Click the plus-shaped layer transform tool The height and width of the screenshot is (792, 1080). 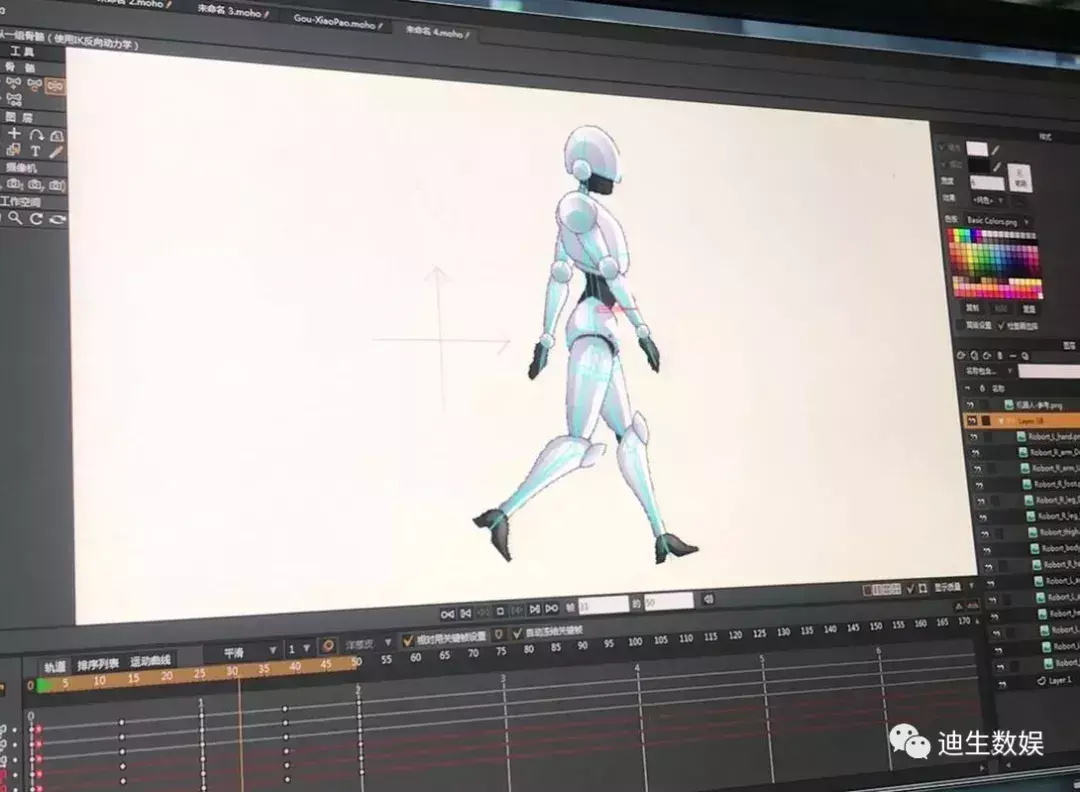tap(14, 134)
